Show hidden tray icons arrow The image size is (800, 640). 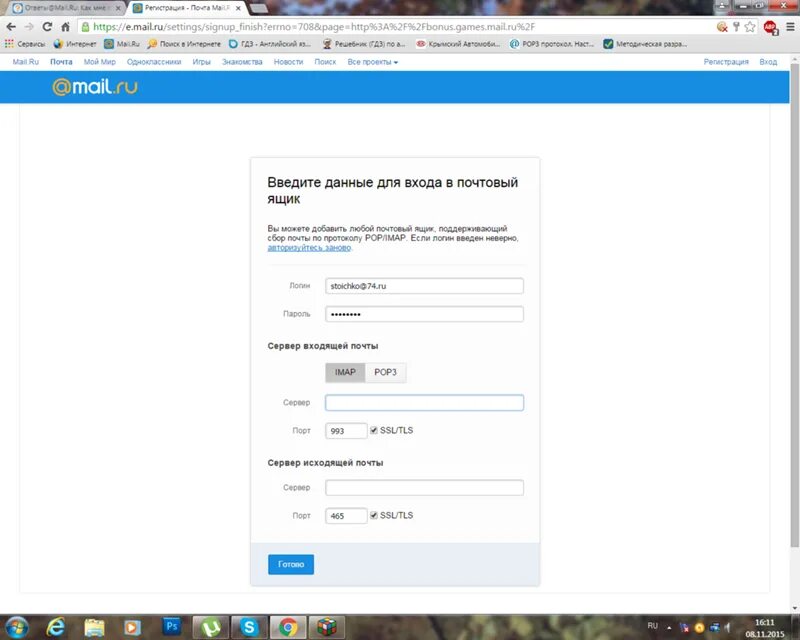[x=669, y=628]
